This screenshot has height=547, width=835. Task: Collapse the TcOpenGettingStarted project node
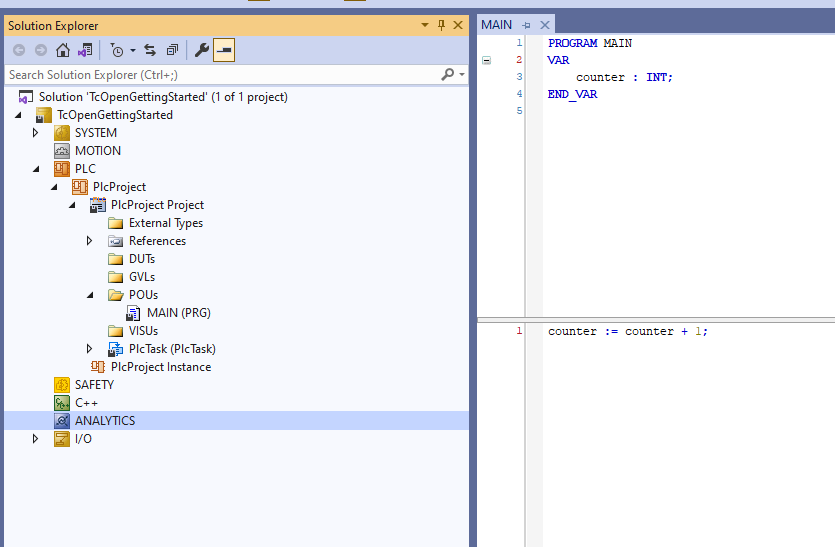click(x=19, y=115)
